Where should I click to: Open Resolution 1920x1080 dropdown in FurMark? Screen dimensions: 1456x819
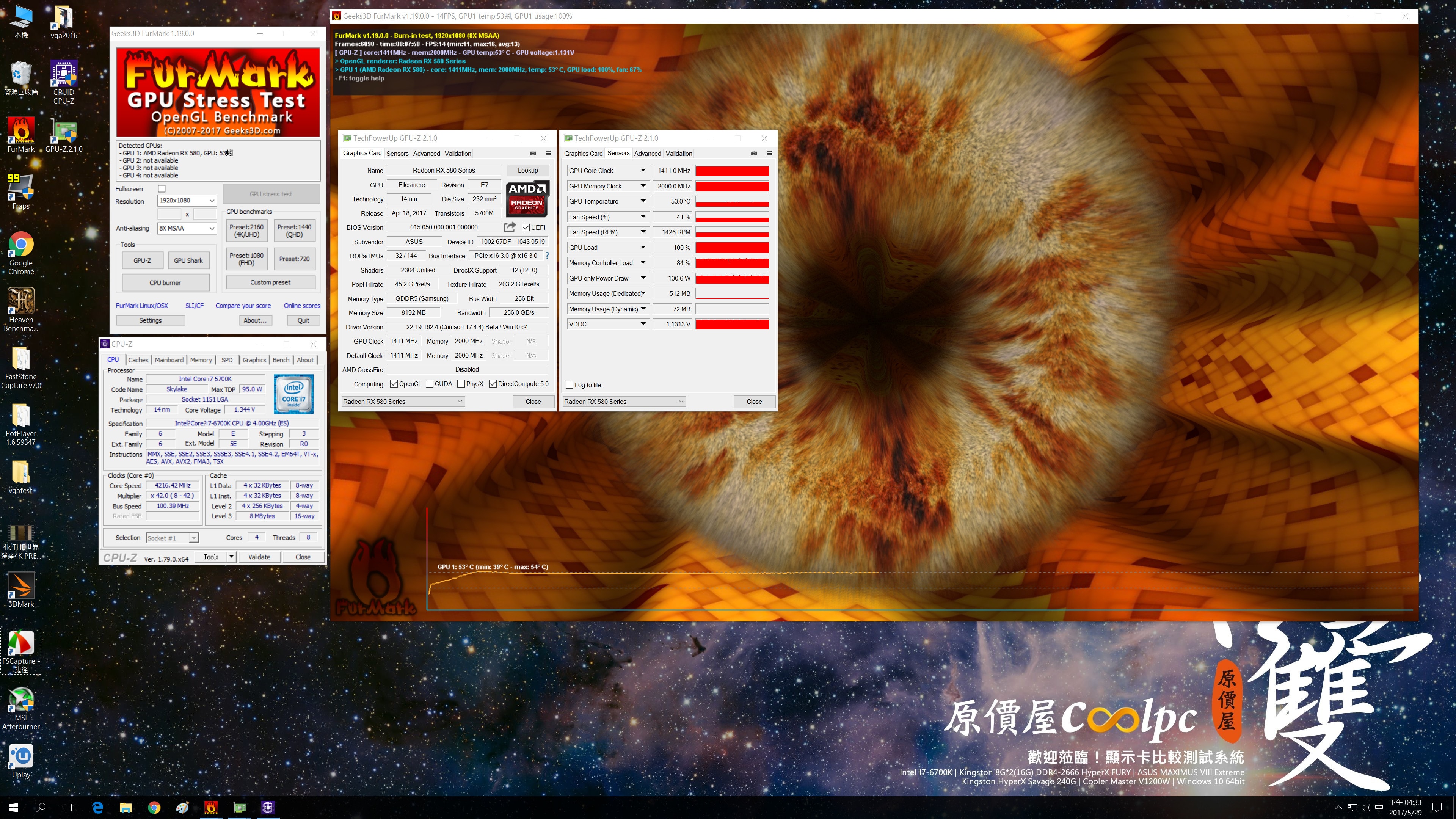click(x=187, y=201)
